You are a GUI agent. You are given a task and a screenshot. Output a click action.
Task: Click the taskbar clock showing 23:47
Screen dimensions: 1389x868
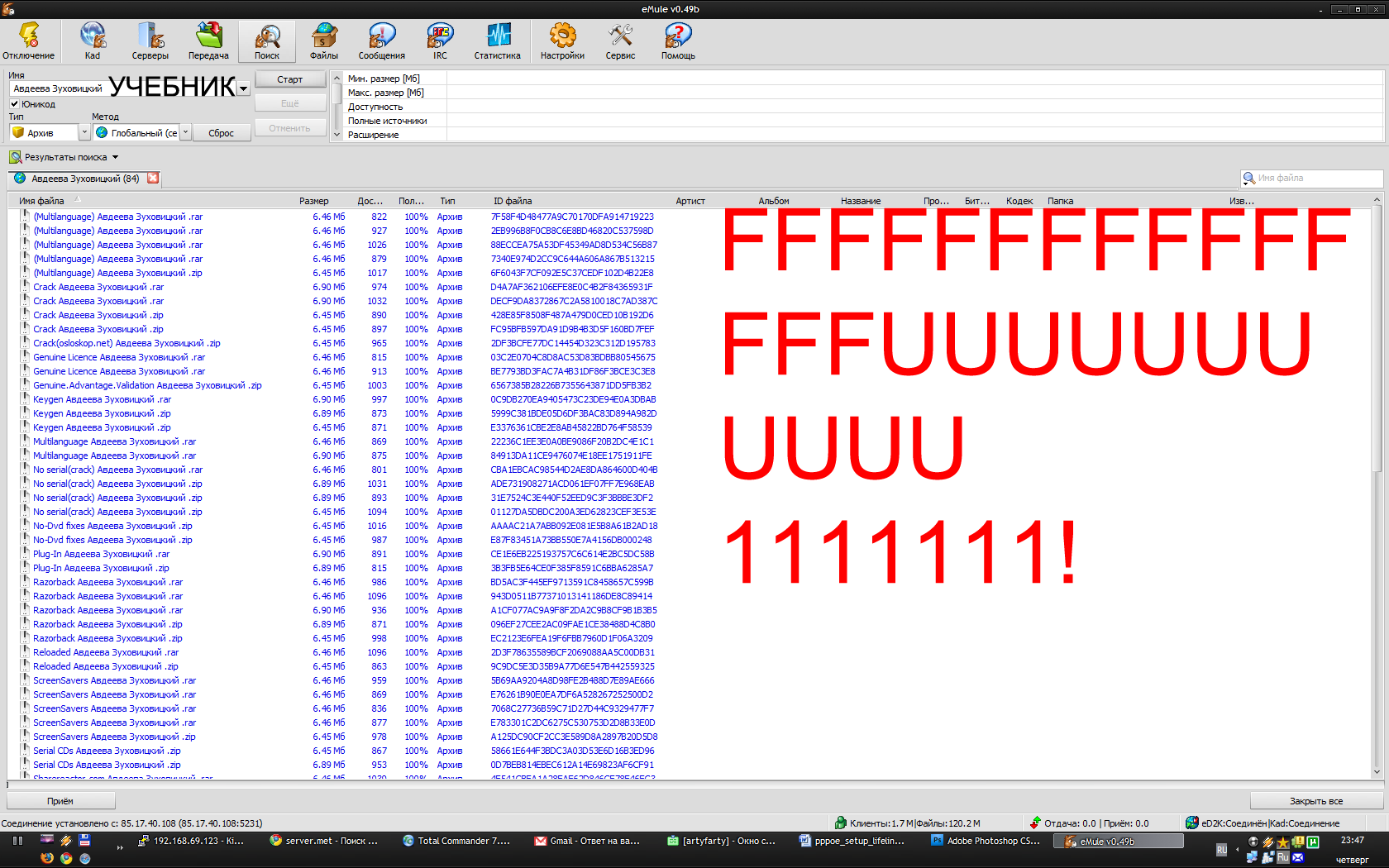pyautogui.click(x=1353, y=840)
